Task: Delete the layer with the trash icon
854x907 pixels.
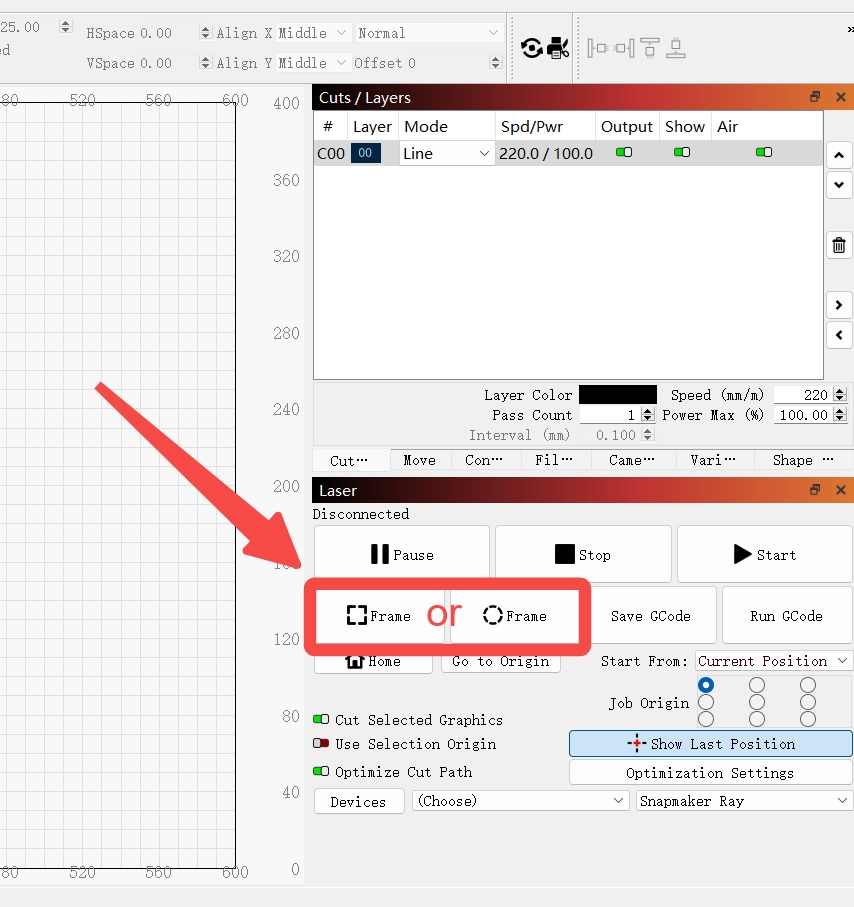Action: point(839,245)
